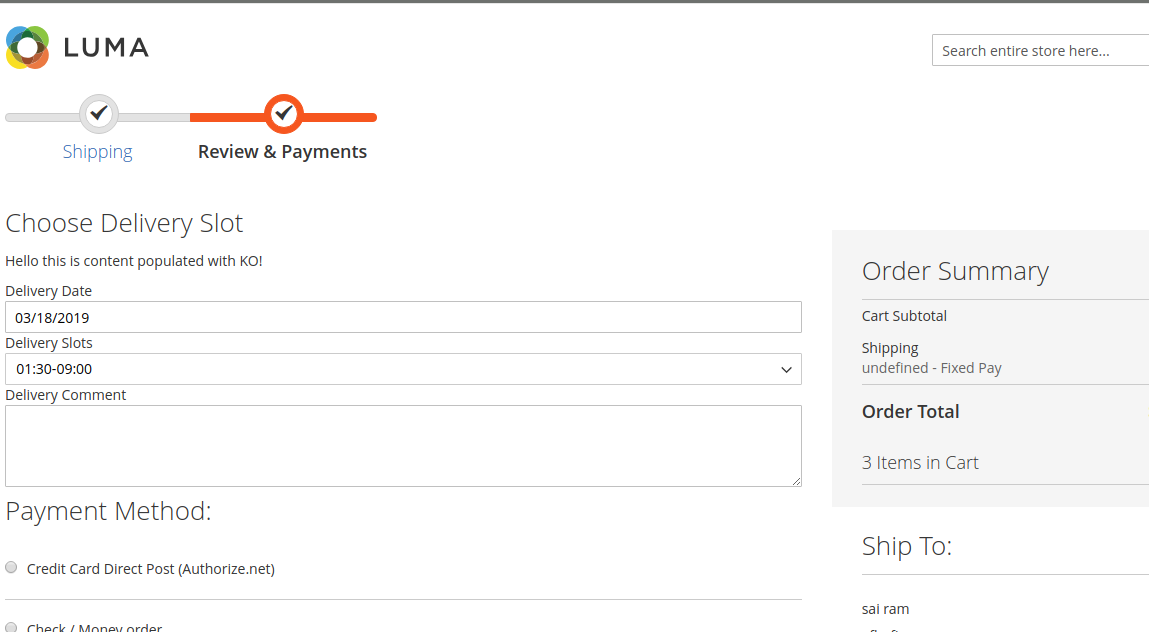Viewport: 1149px width, 632px height.
Task: Click inside the Delivery Comment text area
Action: pyautogui.click(x=403, y=446)
